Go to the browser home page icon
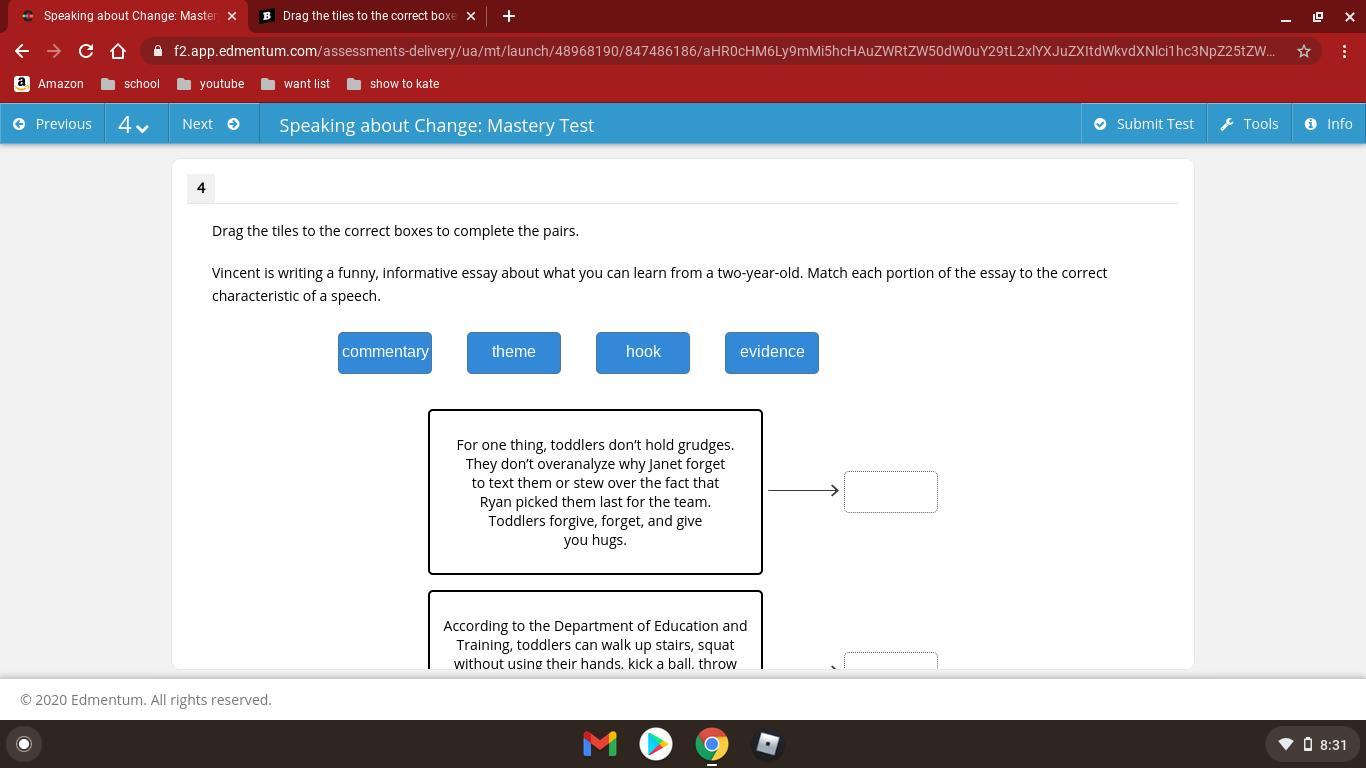The width and height of the screenshot is (1366, 768). point(118,51)
